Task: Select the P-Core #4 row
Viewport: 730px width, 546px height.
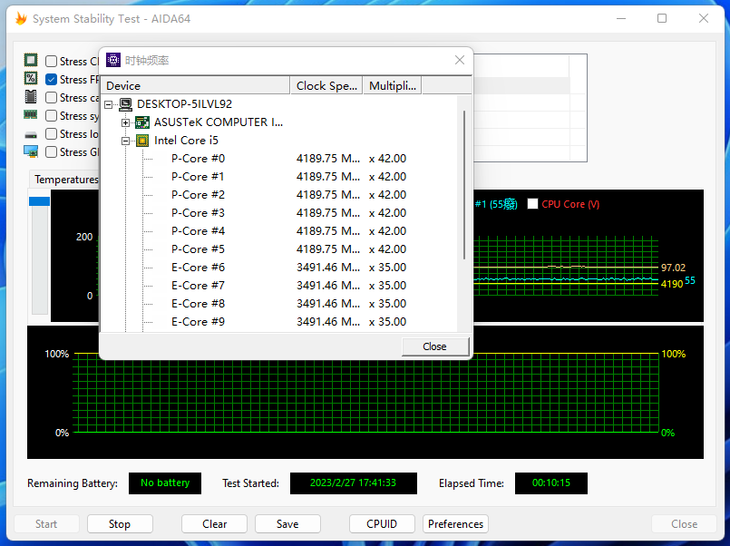Action: coord(278,231)
